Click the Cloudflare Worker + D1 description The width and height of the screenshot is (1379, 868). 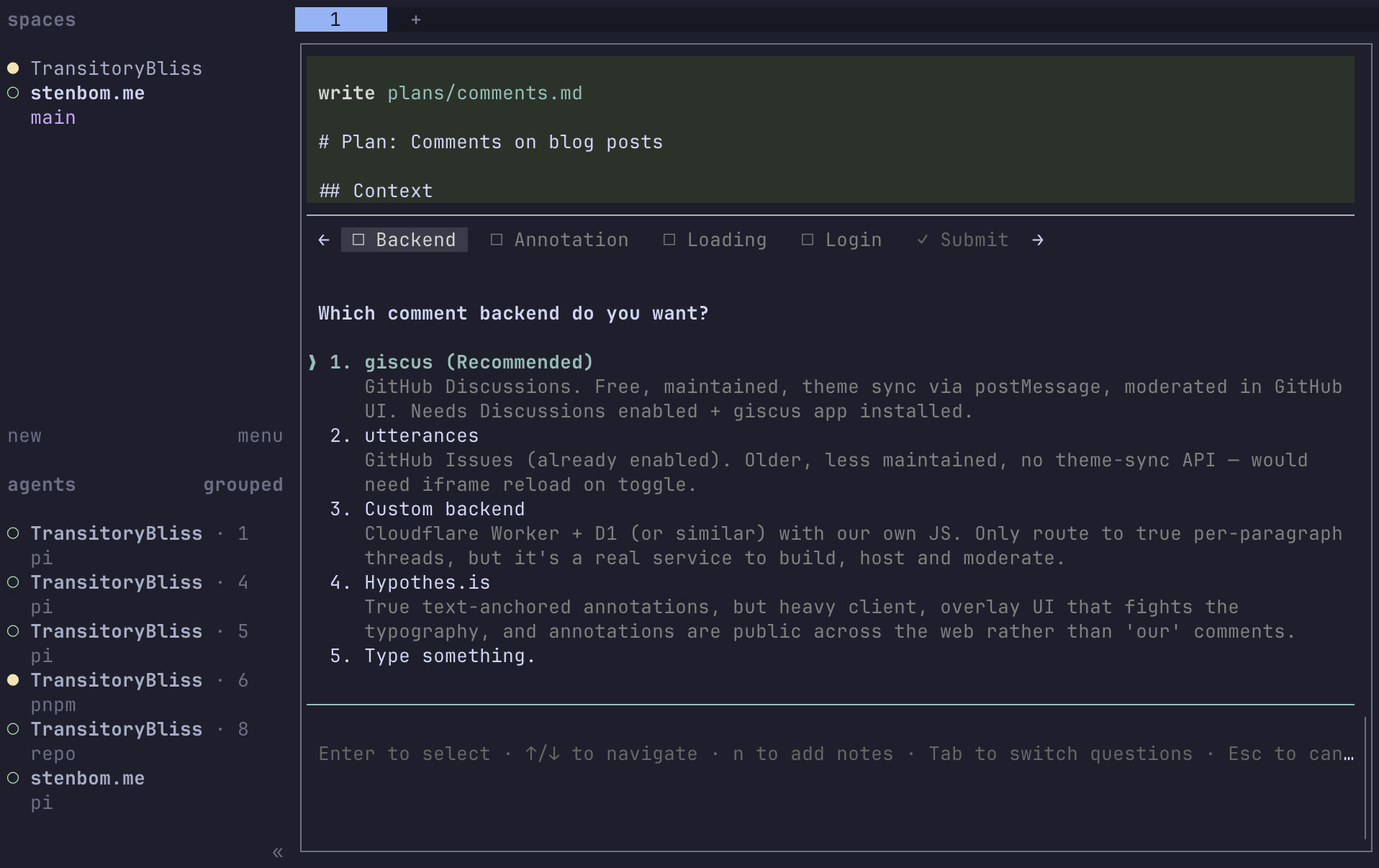[854, 546]
